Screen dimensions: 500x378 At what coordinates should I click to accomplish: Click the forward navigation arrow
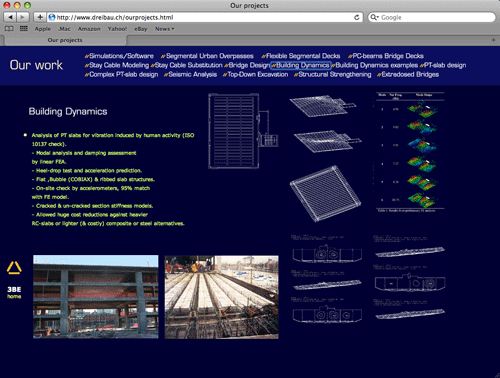(x=23, y=17)
